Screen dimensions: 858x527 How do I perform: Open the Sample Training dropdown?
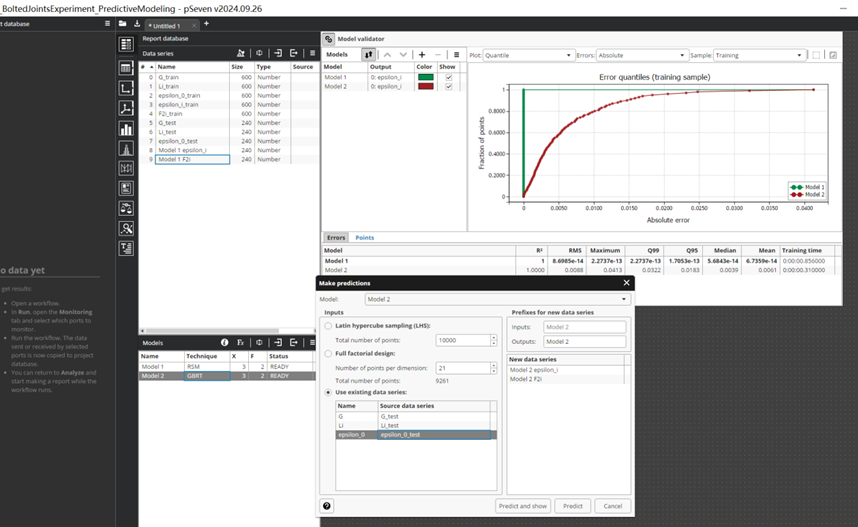[x=760, y=55]
